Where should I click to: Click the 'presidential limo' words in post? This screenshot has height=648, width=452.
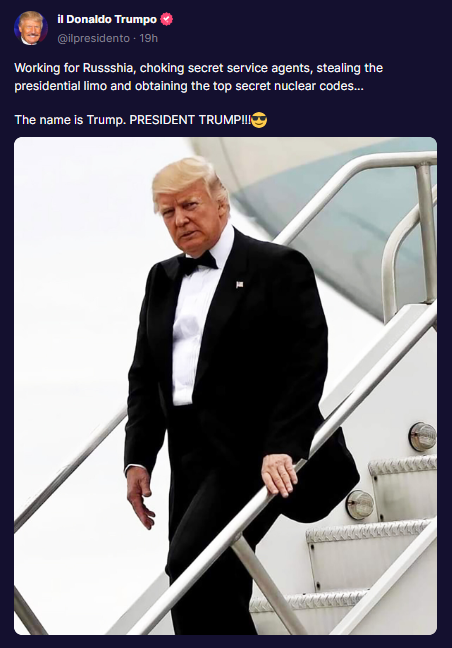pyautogui.click(x=61, y=86)
